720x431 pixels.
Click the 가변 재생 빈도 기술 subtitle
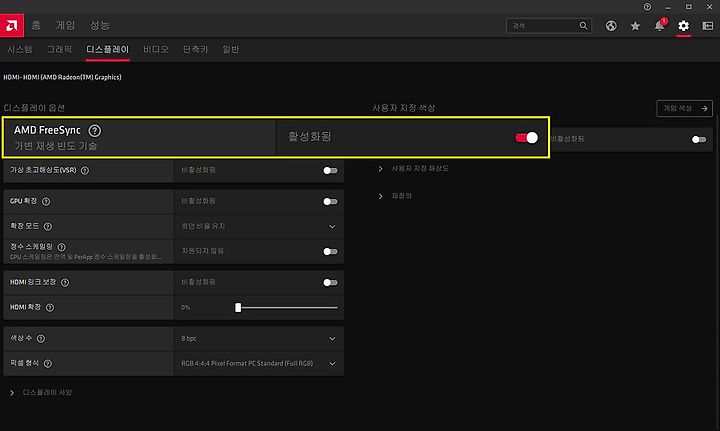tap(56, 146)
